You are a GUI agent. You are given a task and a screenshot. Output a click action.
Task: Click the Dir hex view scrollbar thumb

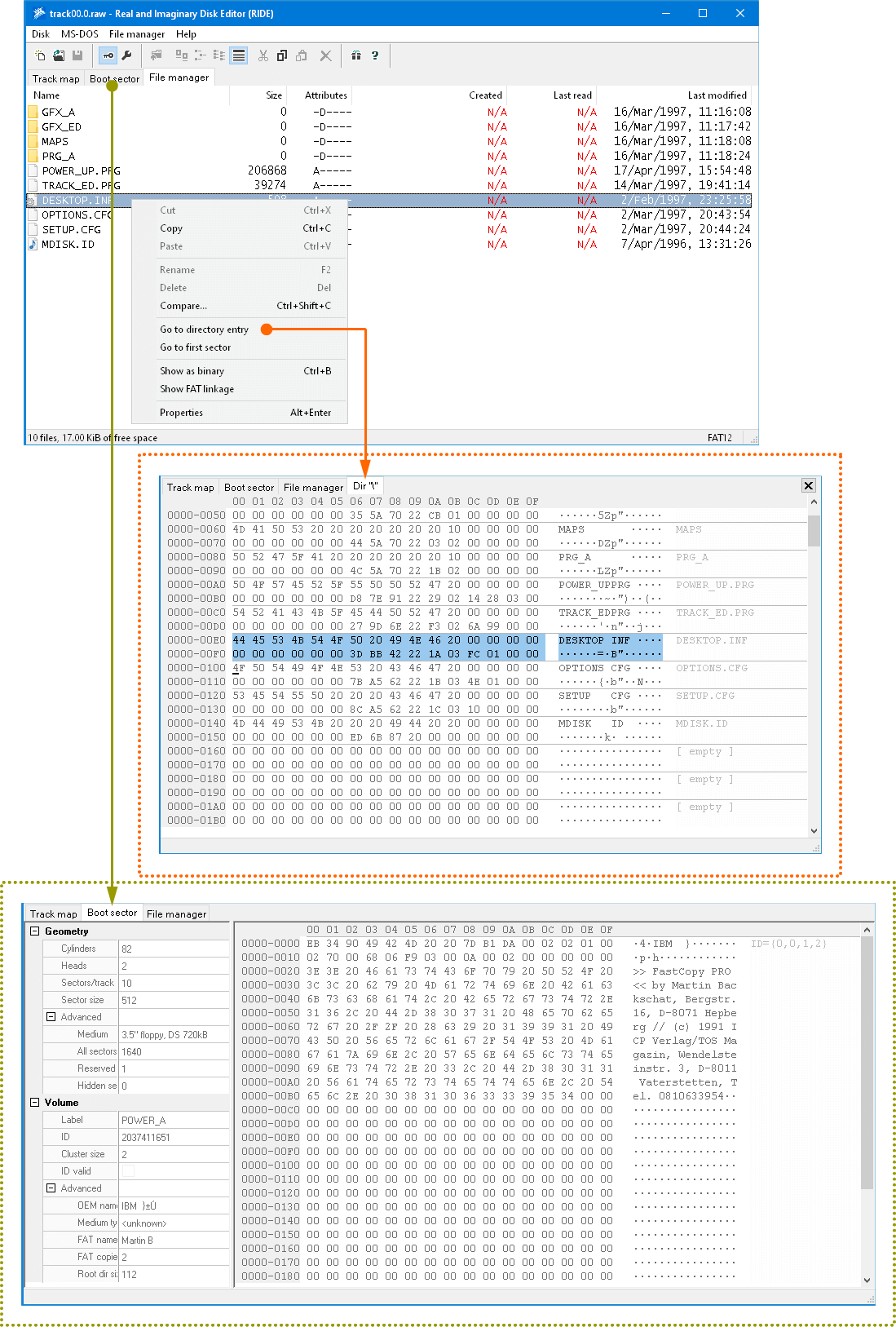pyautogui.click(x=814, y=531)
